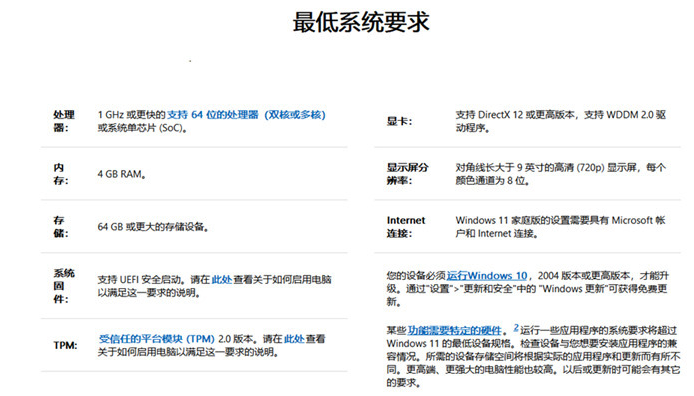Click the 存储 row label

pos(61,227)
